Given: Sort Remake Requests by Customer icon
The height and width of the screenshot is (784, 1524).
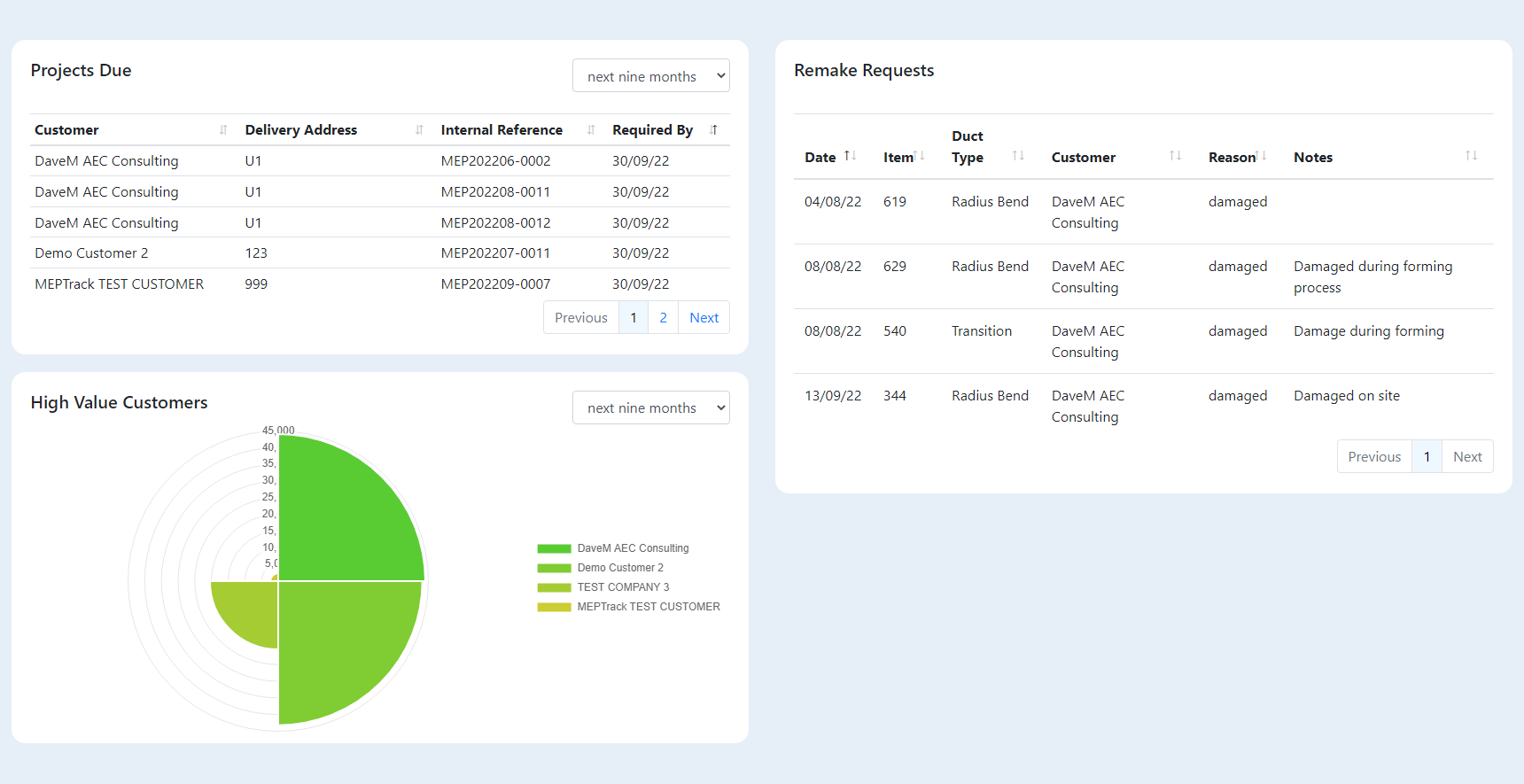Looking at the screenshot, I should pyautogui.click(x=1175, y=156).
